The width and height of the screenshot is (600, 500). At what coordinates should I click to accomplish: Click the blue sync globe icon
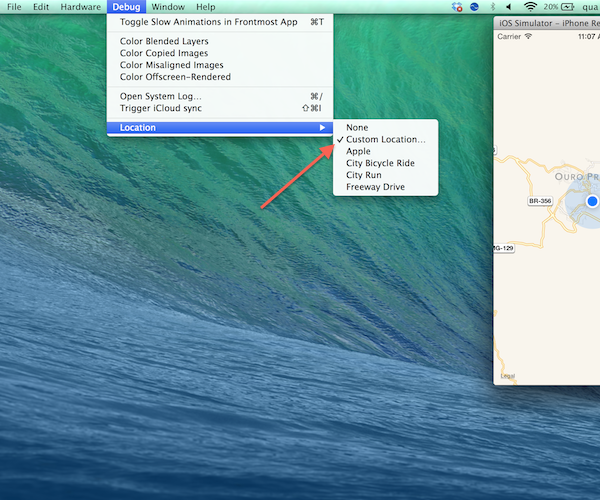click(x=474, y=7)
